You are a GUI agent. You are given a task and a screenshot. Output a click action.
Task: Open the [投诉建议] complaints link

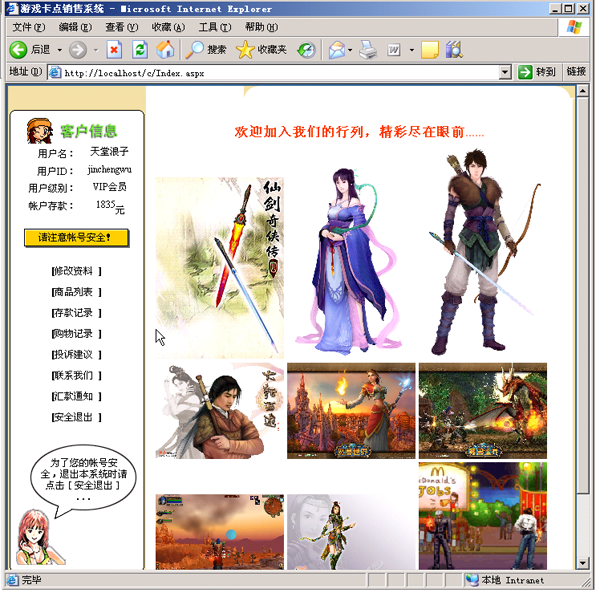[76, 355]
